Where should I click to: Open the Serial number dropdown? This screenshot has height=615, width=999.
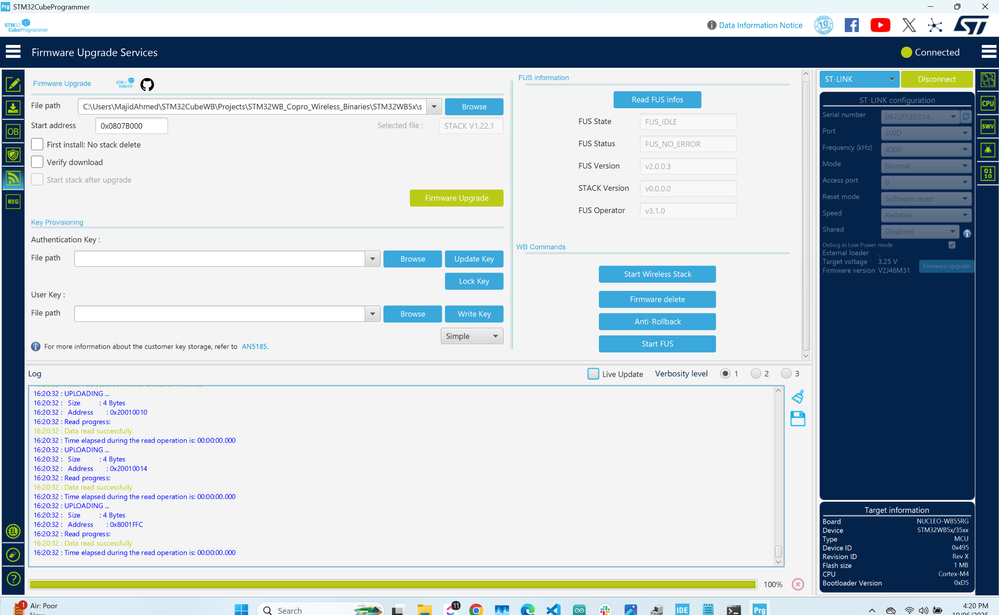919,117
